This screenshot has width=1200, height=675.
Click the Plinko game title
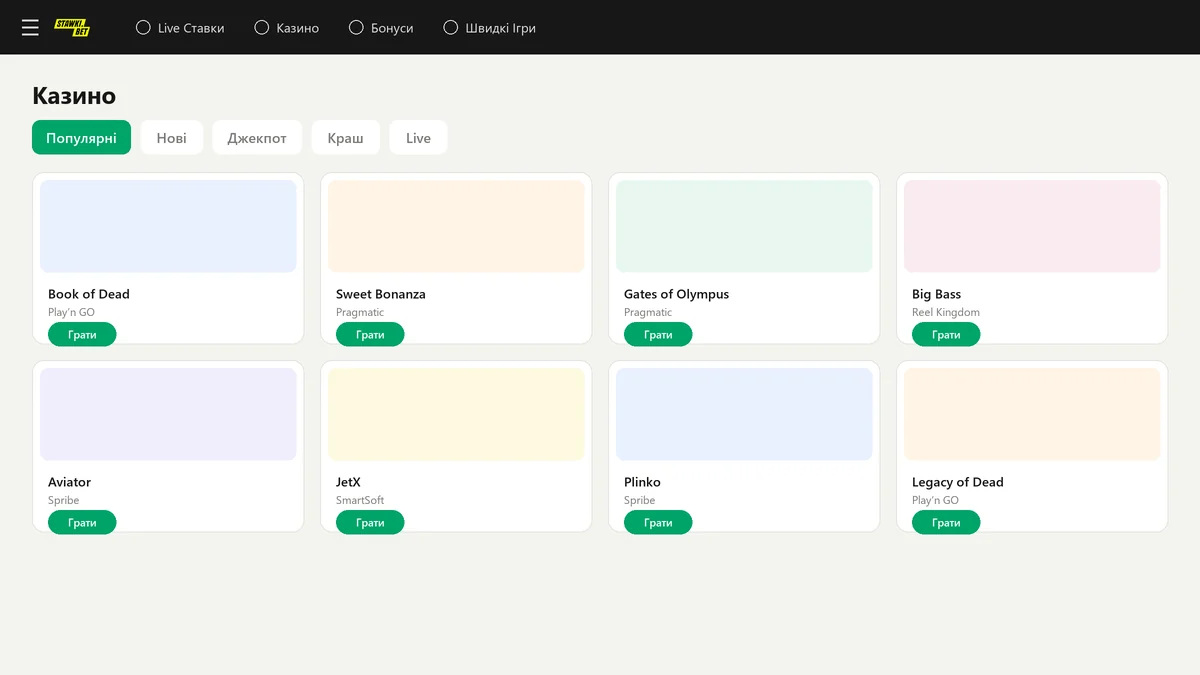pyautogui.click(x=642, y=482)
